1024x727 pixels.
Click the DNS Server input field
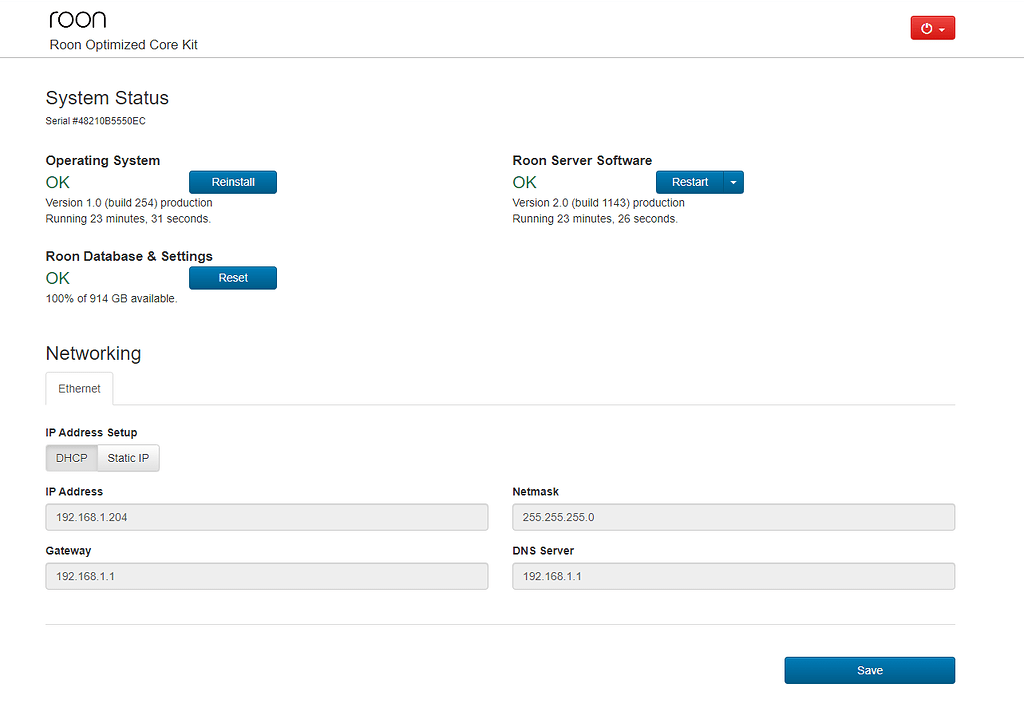point(733,576)
